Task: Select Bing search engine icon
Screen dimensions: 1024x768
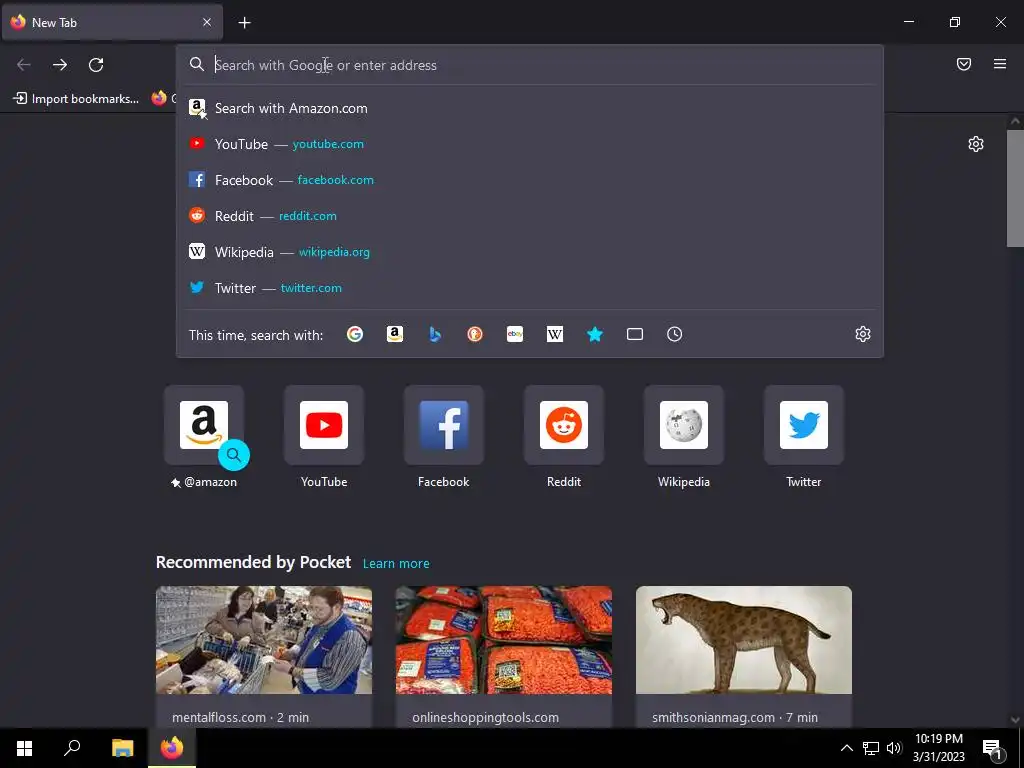Action: coord(435,334)
